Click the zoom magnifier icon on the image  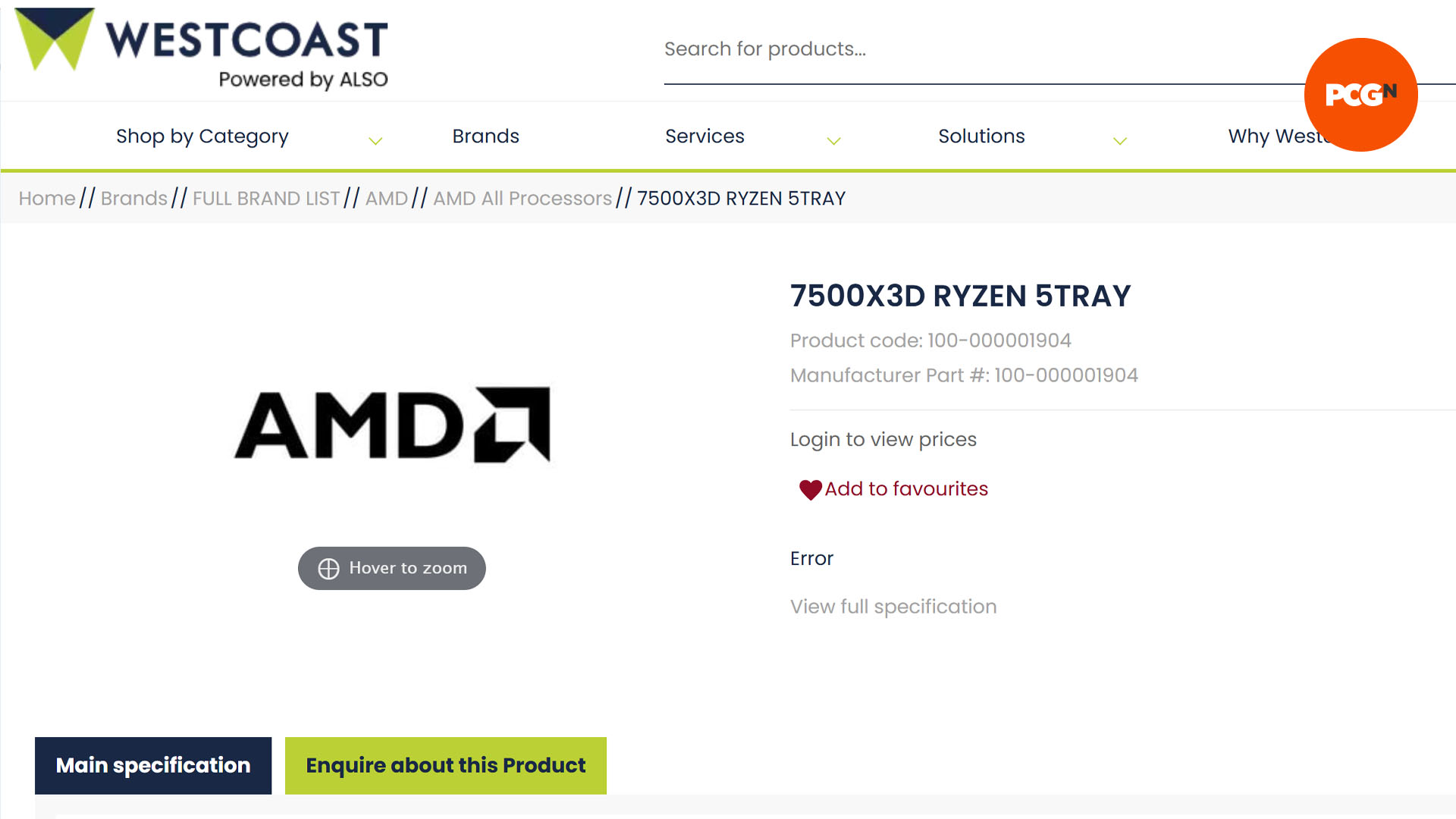pyautogui.click(x=329, y=568)
